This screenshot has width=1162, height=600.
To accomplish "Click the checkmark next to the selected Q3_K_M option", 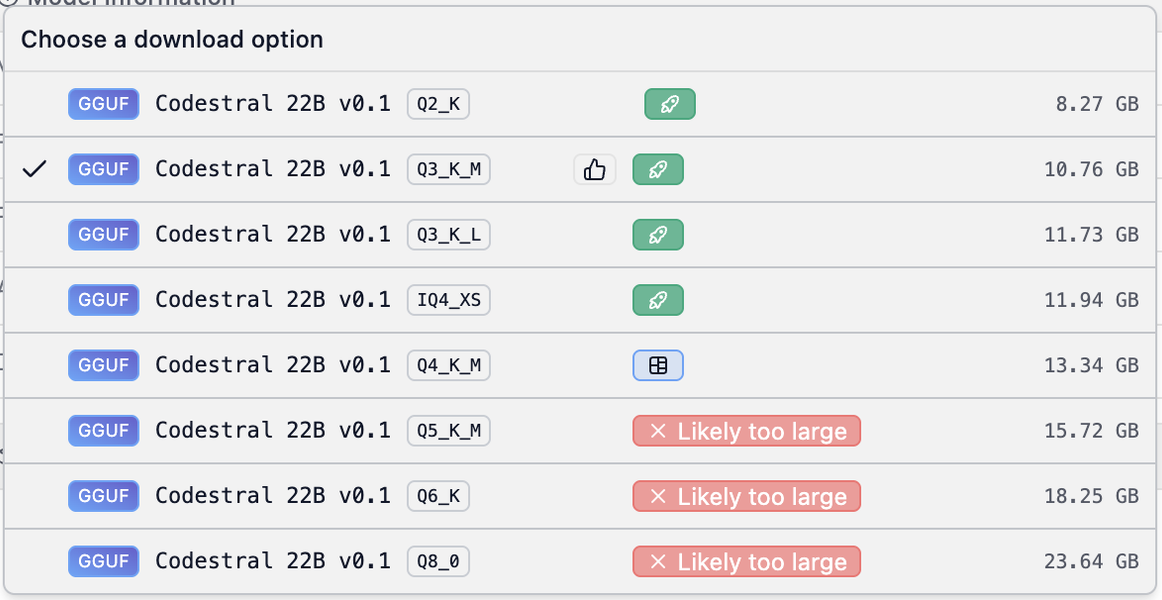I will [x=34, y=168].
